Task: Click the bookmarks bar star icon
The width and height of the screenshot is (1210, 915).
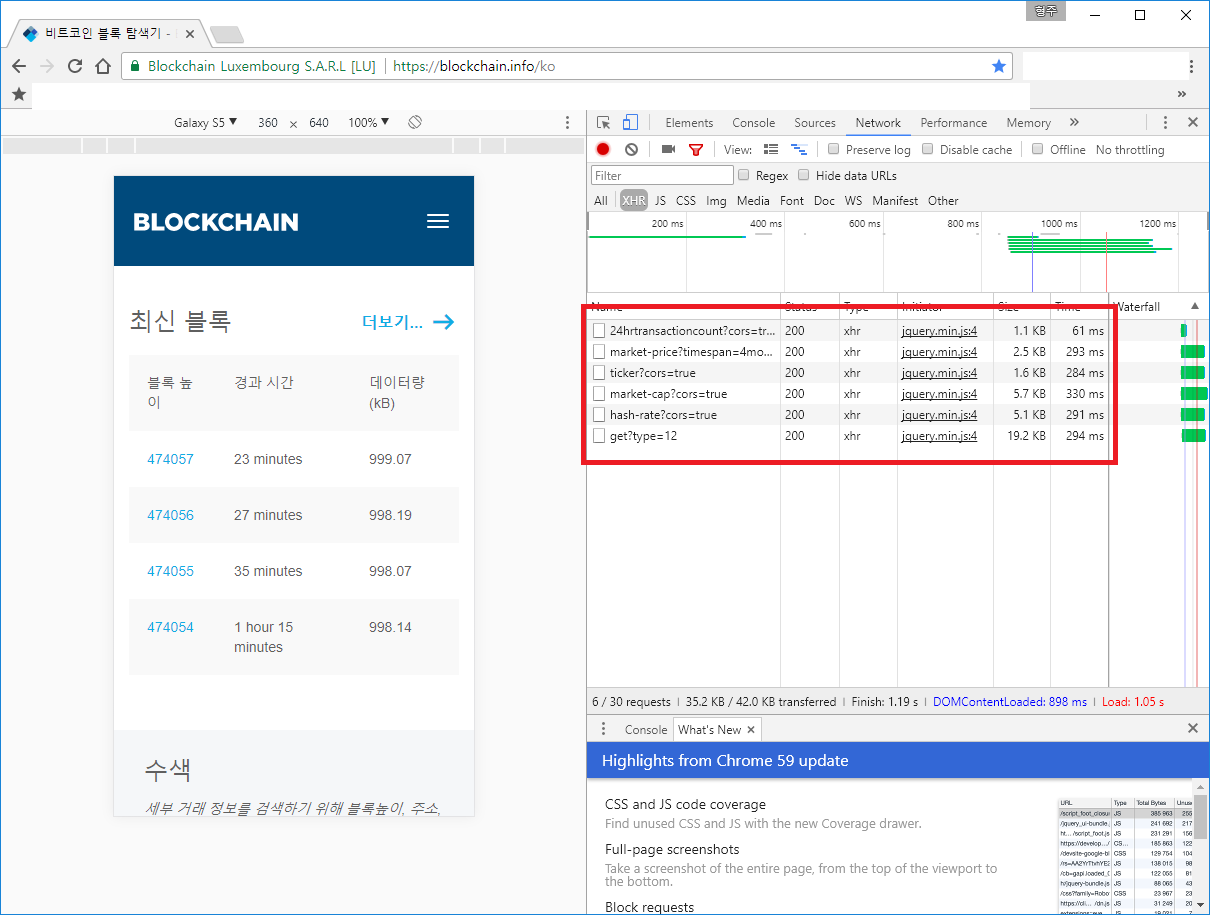Action: pos(18,94)
